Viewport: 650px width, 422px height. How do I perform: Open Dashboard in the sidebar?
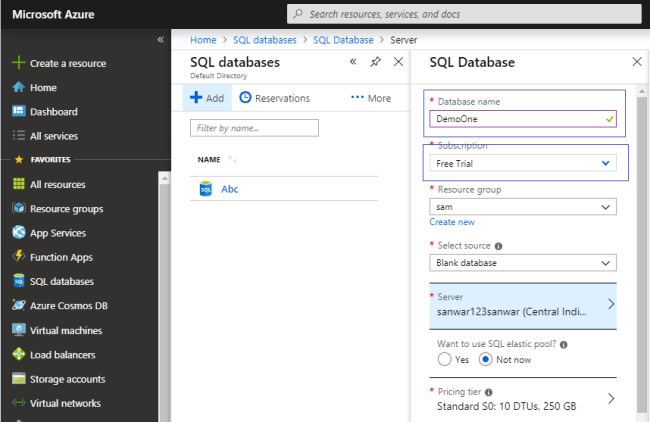coord(53,112)
